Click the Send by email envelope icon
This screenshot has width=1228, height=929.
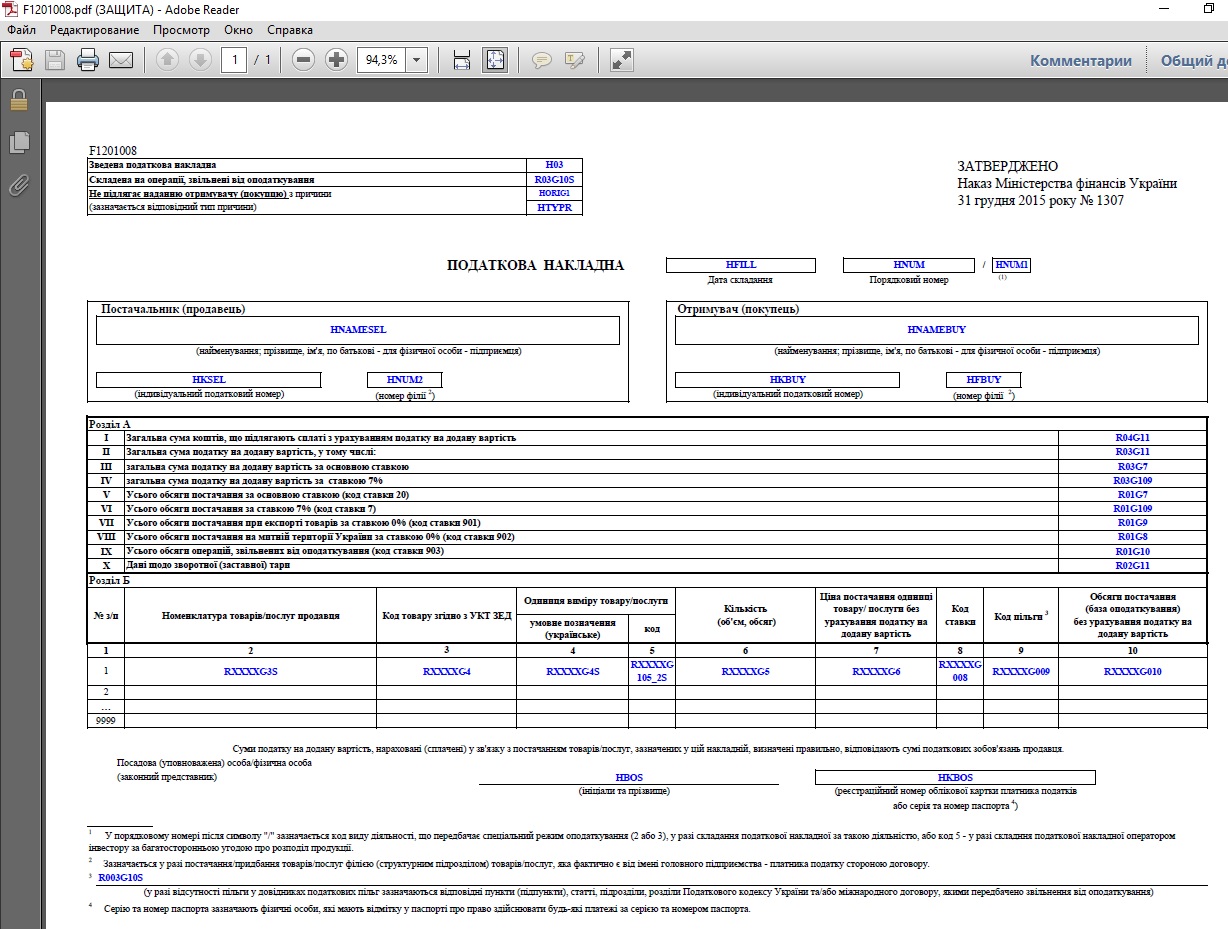point(121,60)
